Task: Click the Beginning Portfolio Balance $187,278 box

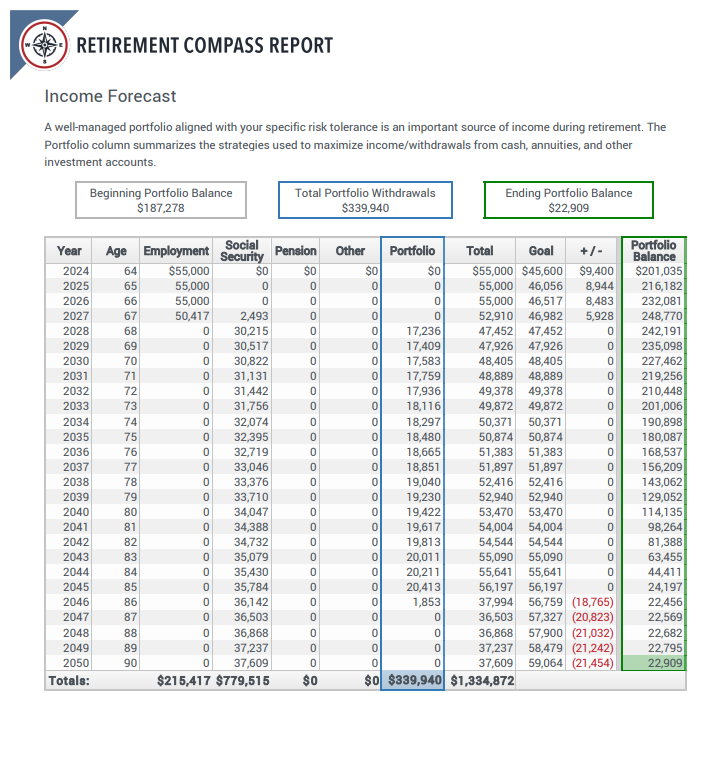Action: [161, 200]
